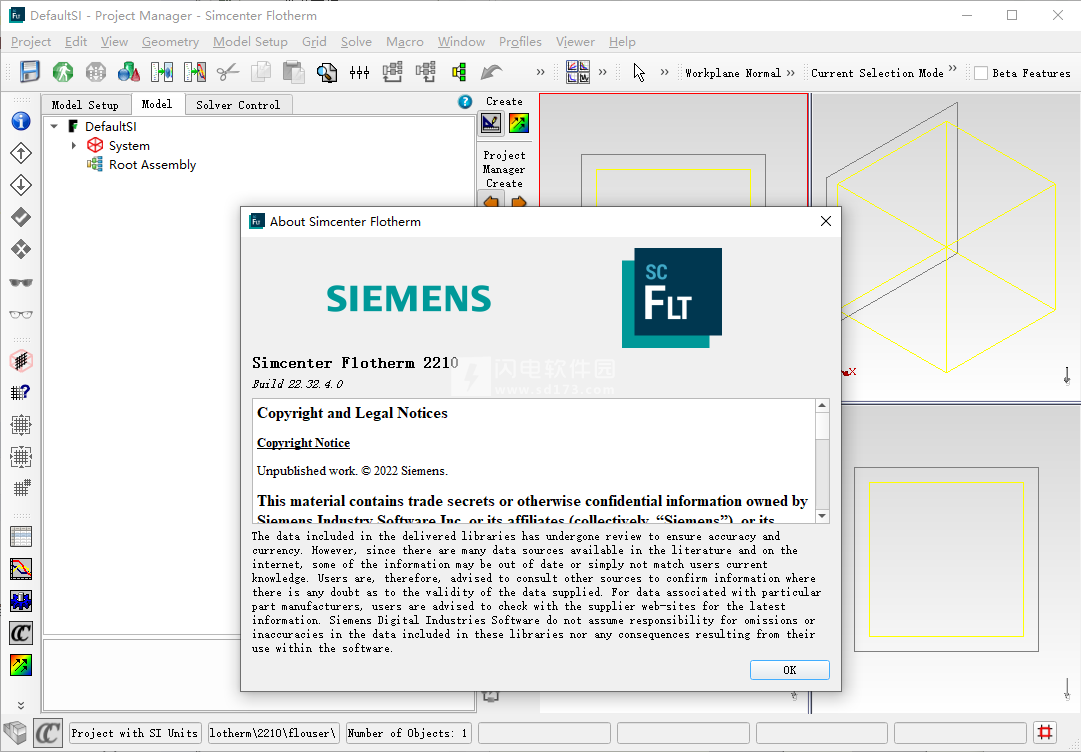Click the colored 3D shapes icon
This screenshot has height=752, width=1081.
(x=129, y=72)
